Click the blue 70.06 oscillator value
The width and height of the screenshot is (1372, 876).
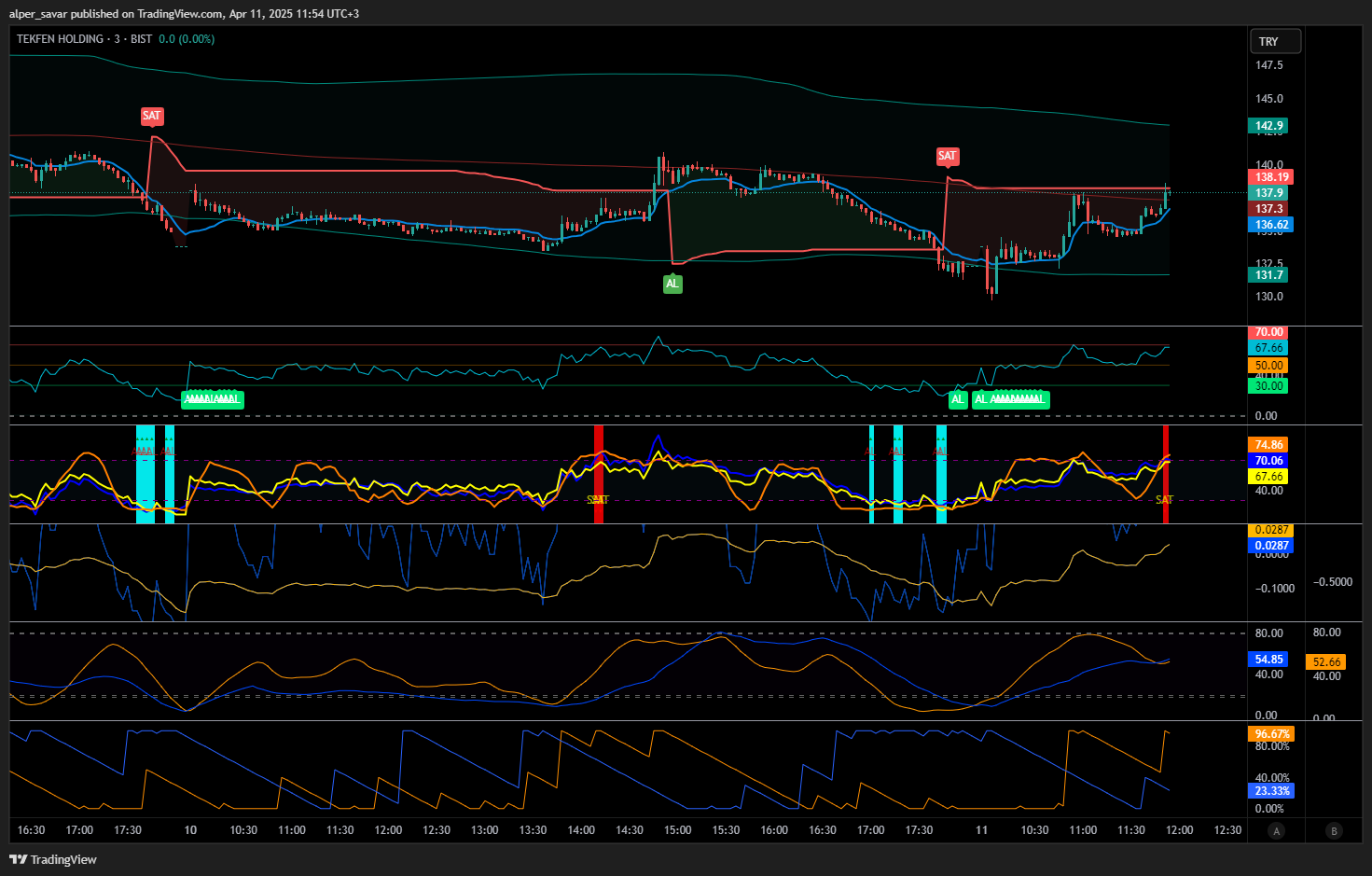click(1268, 461)
